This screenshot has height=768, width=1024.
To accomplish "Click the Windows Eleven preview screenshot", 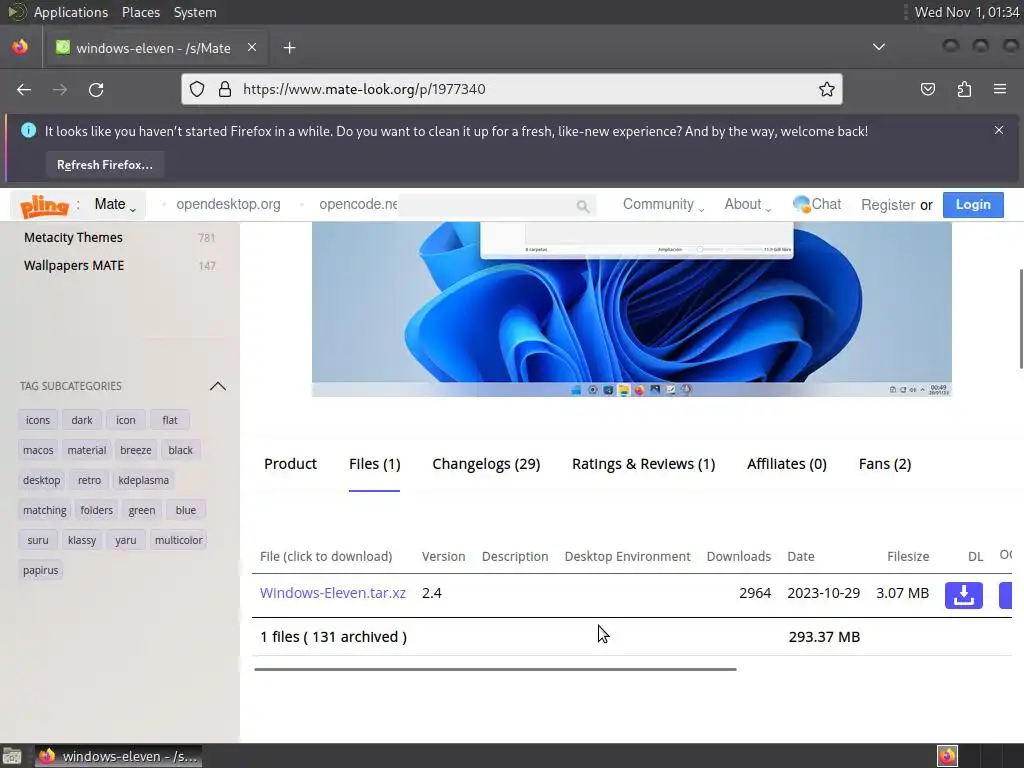I will 632,309.
